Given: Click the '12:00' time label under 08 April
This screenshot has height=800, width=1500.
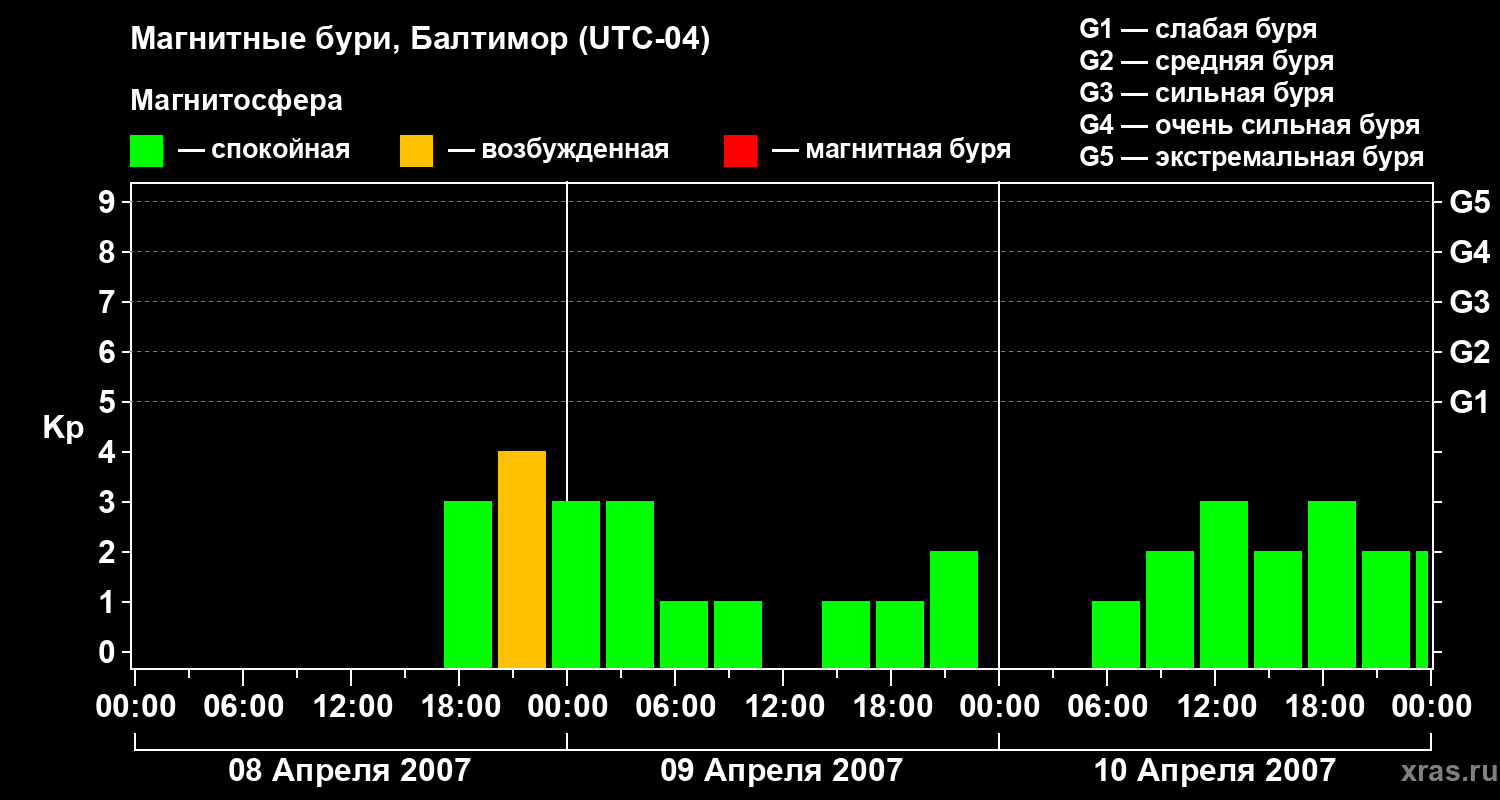Looking at the screenshot, I should (352, 707).
